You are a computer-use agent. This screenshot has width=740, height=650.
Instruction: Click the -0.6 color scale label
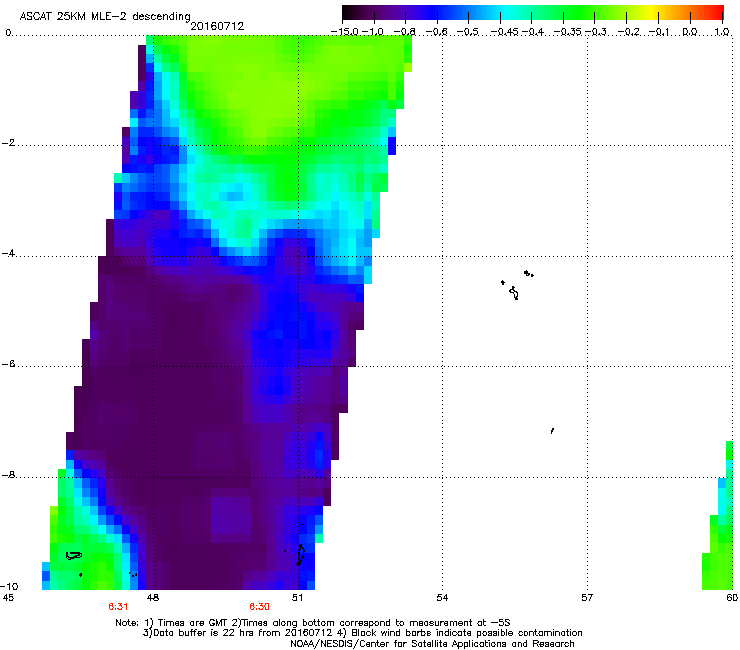tap(437, 32)
